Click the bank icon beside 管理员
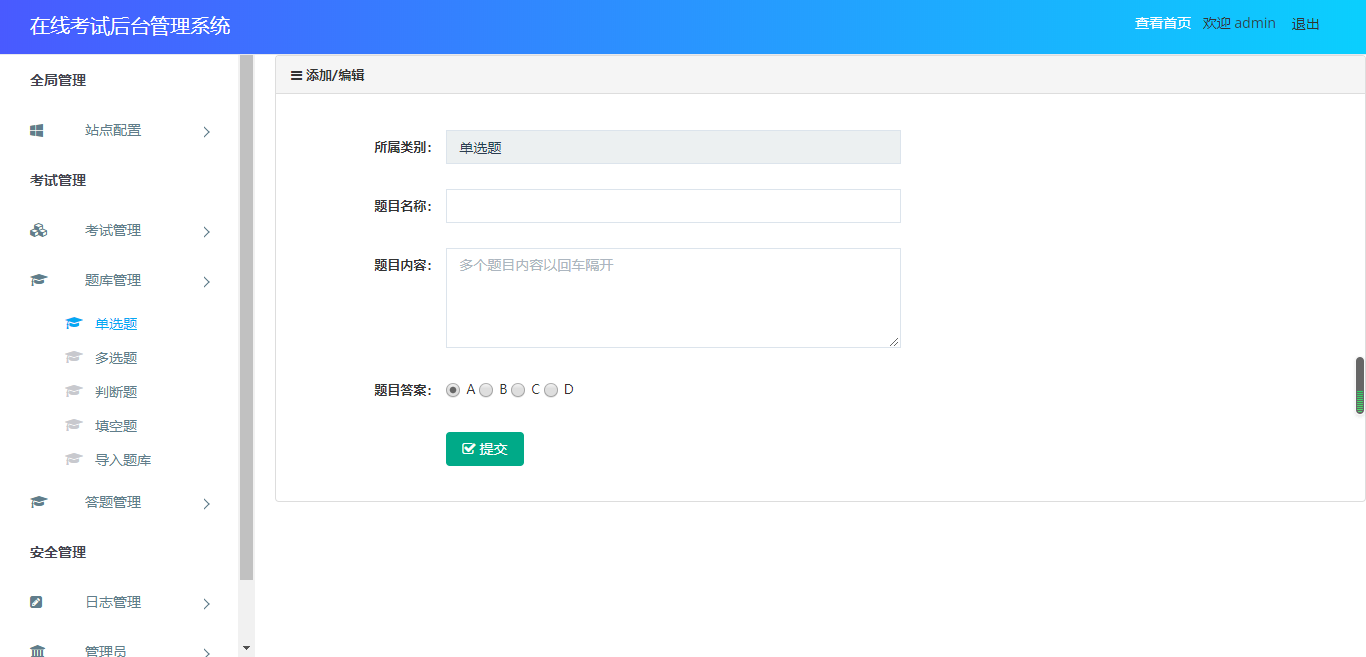The height and width of the screenshot is (657, 1366). 38,651
